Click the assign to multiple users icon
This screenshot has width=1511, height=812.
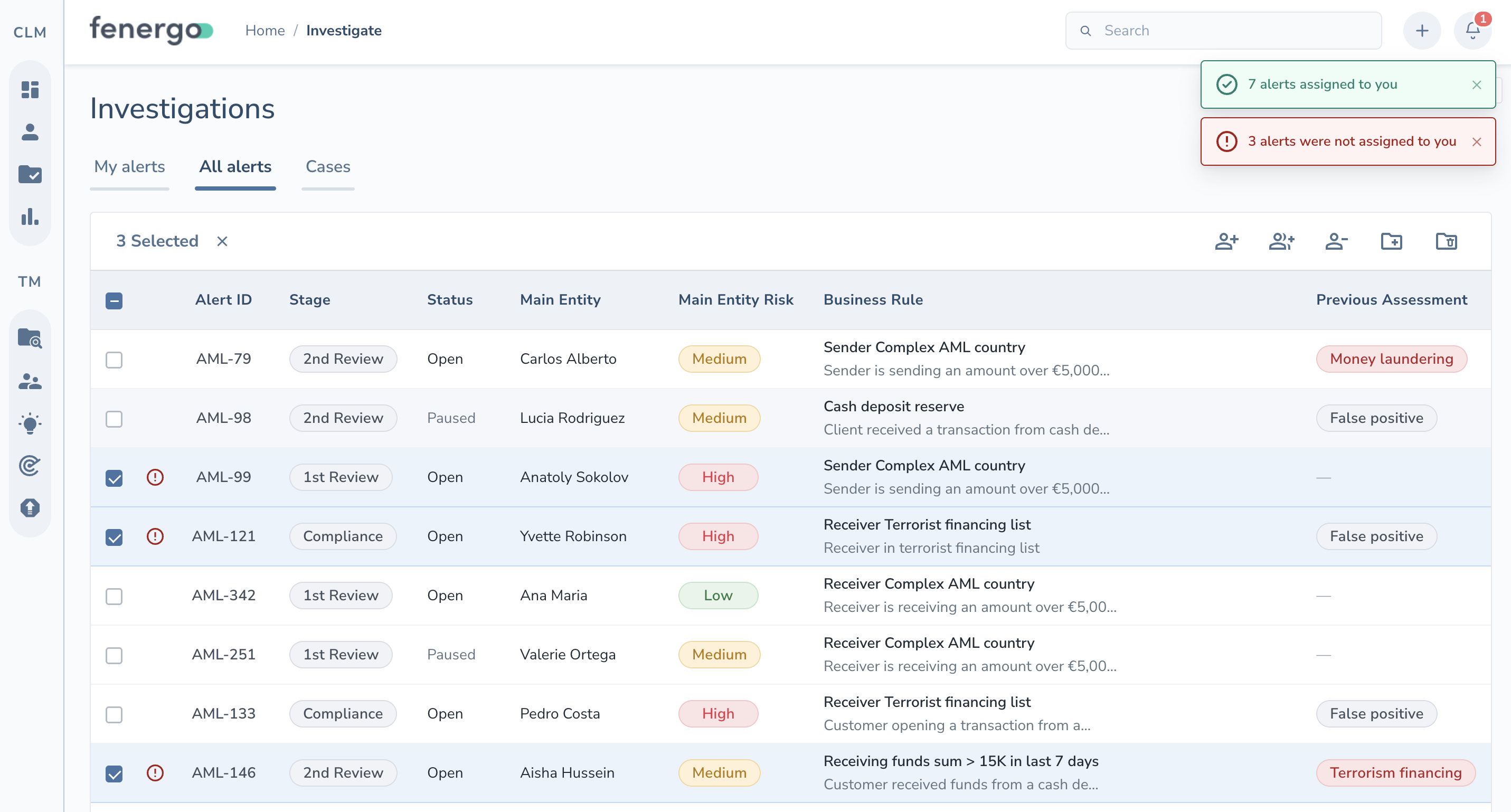1282,241
